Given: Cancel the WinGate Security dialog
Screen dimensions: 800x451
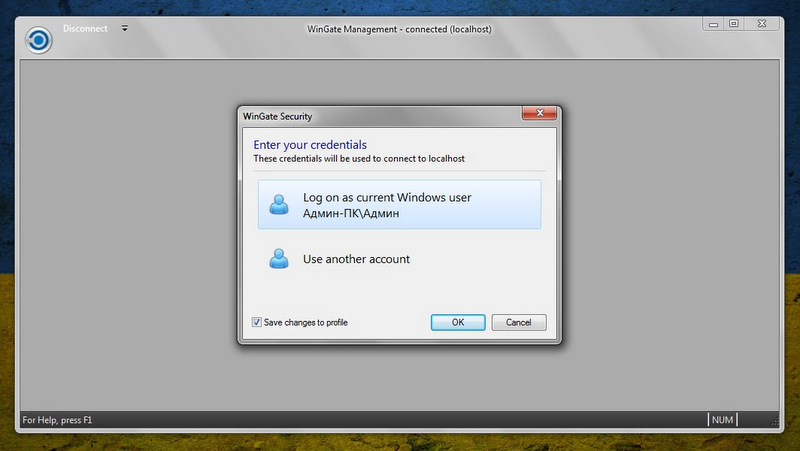Looking at the screenshot, I should (518, 322).
